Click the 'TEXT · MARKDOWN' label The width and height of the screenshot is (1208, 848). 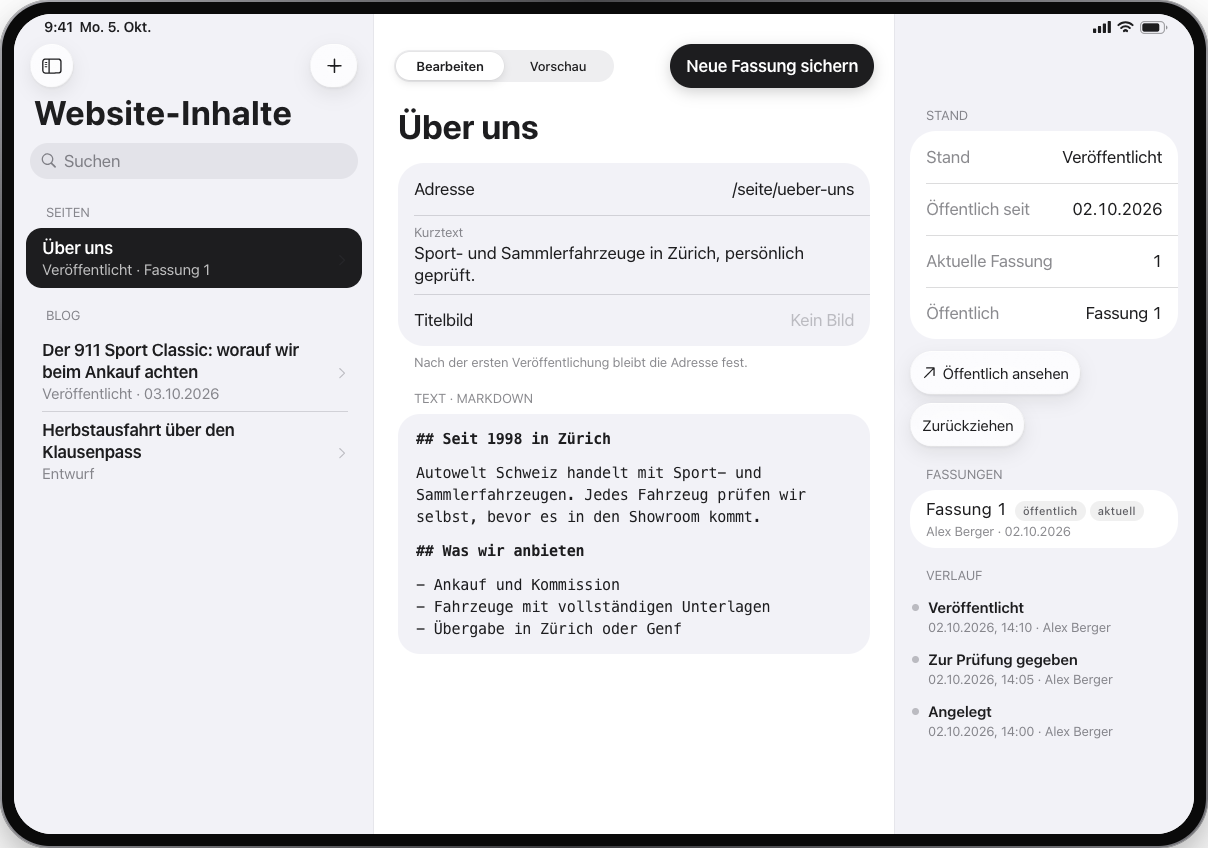pyautogui.click(x=473, y=399)
